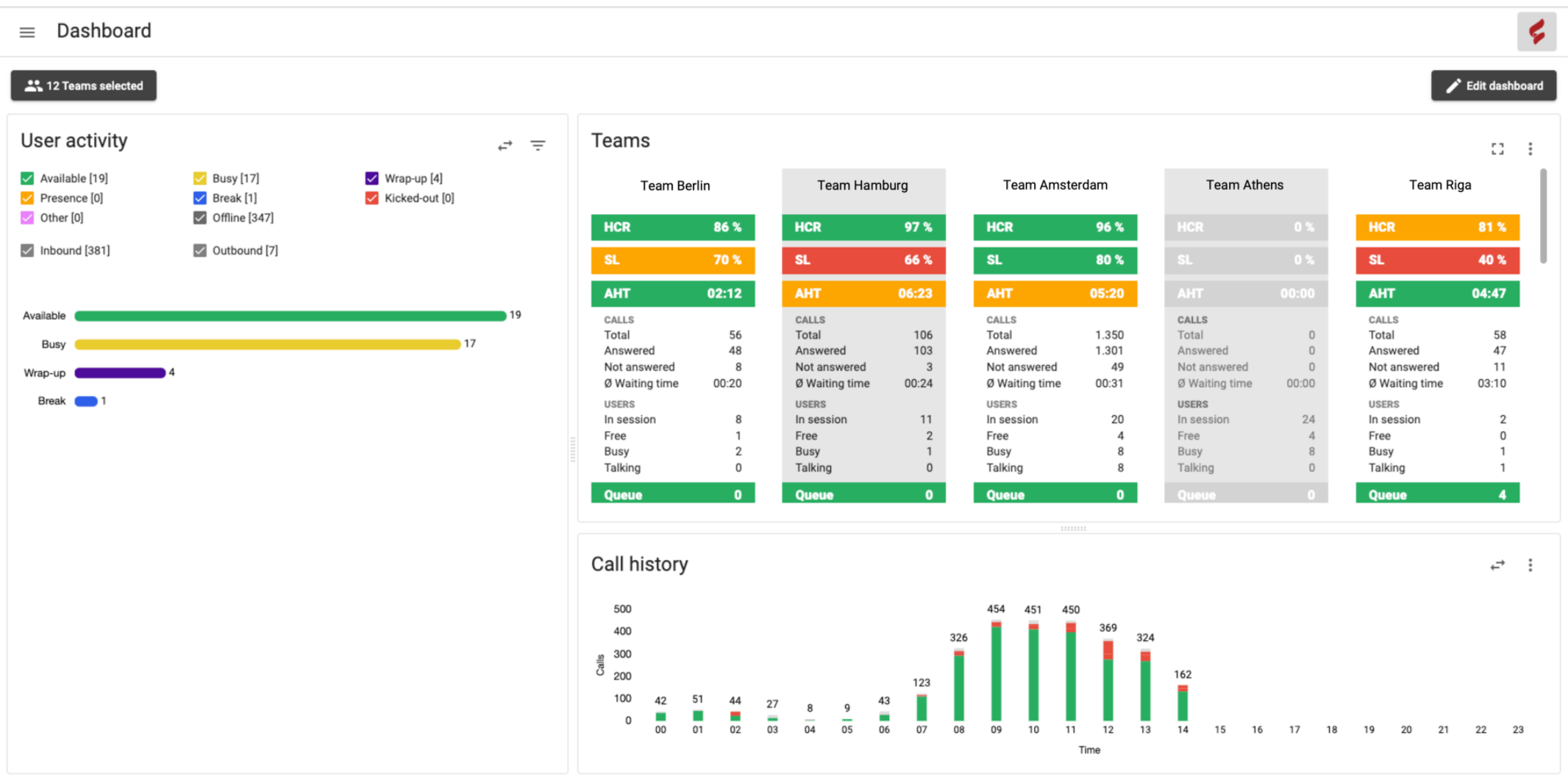Toggle the Wrap-up [4] checkbox

371,178
